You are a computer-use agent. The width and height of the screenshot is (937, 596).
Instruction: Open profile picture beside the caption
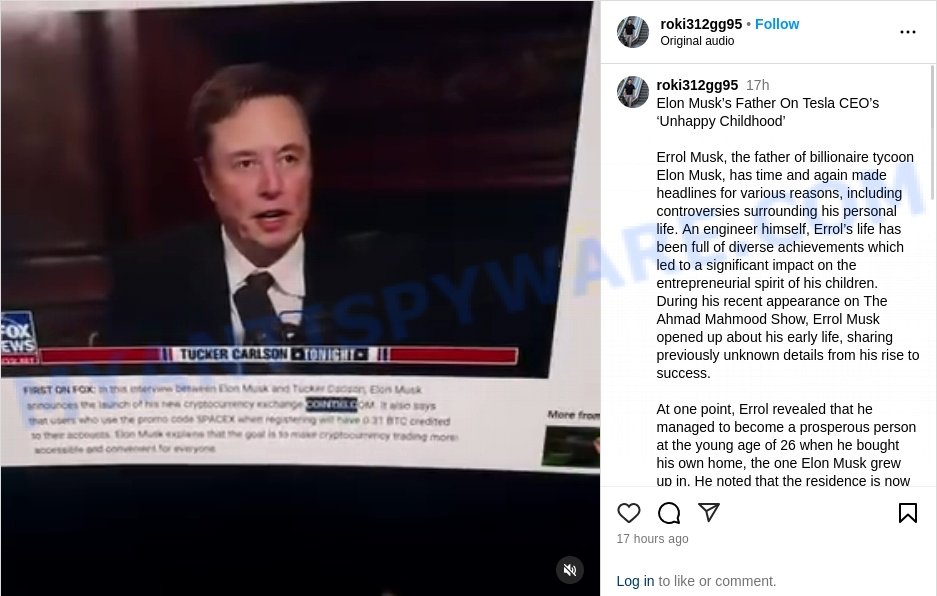(633, 92)
